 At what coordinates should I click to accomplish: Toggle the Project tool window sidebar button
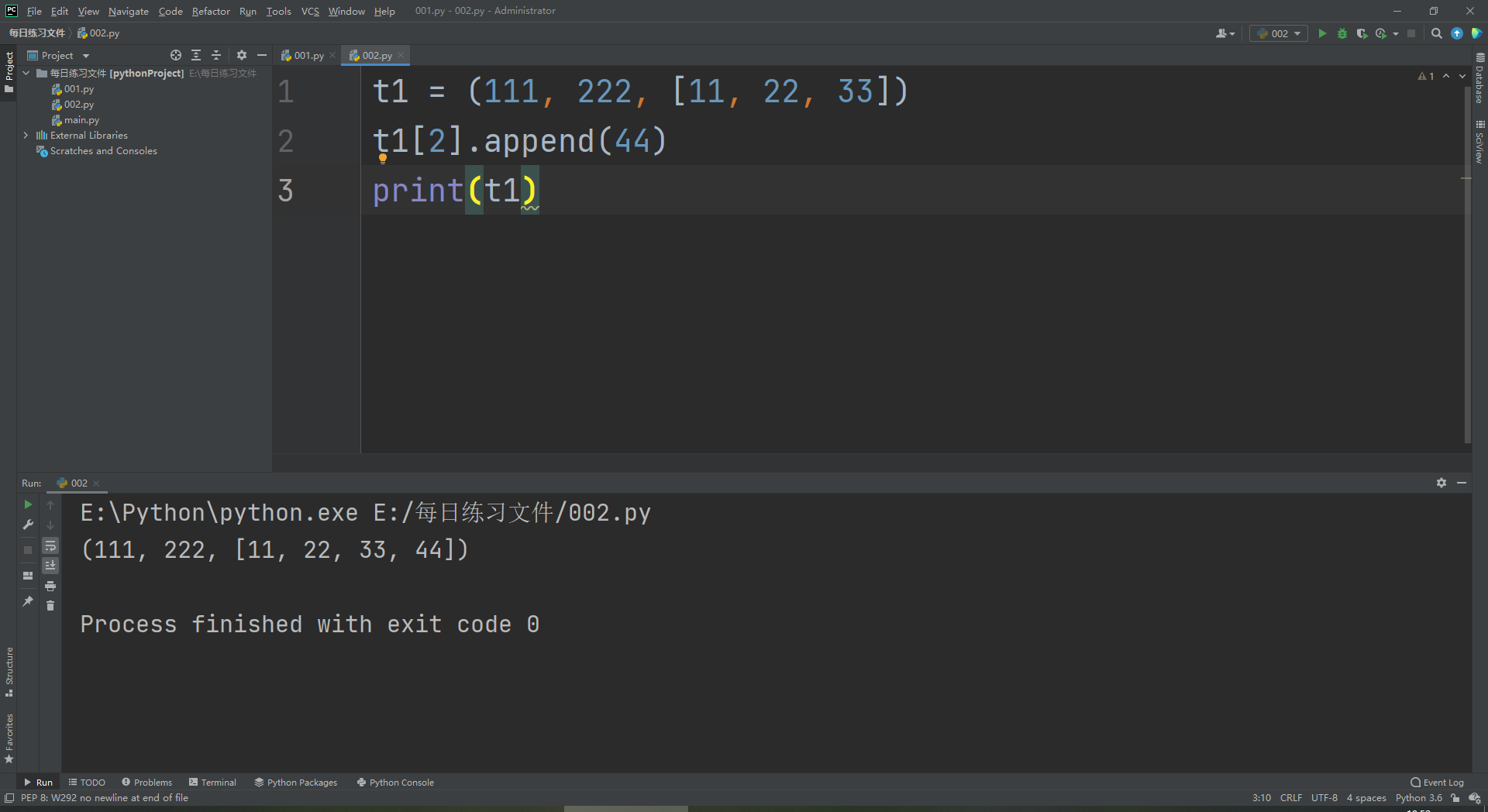pos(9,72)
